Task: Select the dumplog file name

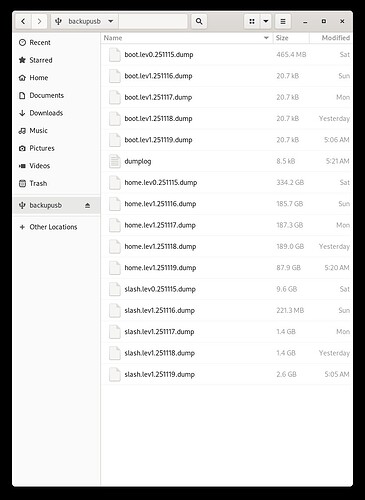Action: pos(138,161)
